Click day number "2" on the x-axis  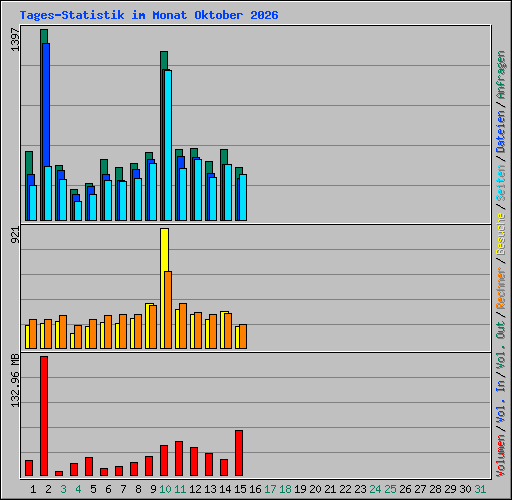coord(48,489)
